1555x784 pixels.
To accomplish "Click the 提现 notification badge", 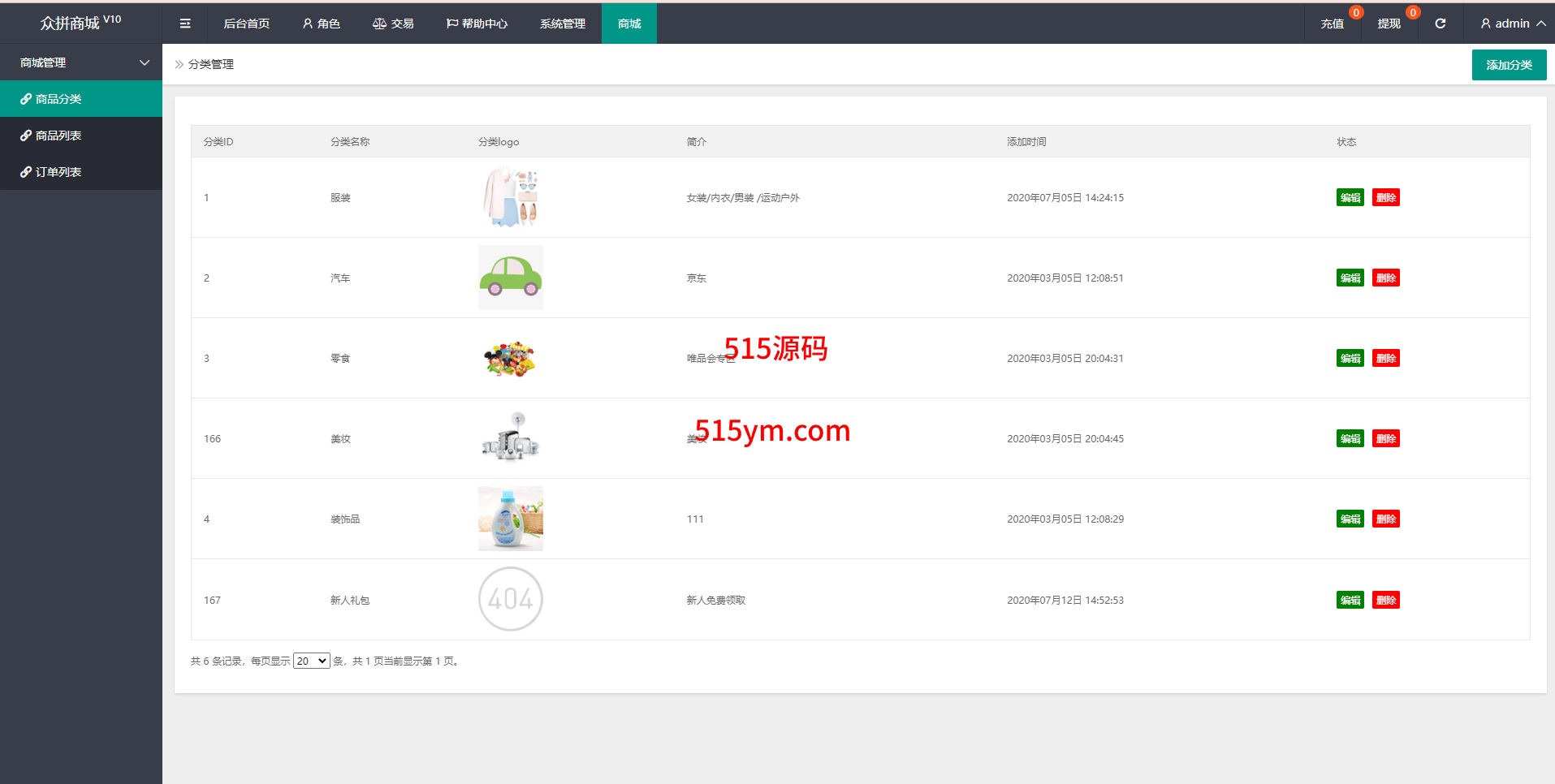I will 1413,12.
